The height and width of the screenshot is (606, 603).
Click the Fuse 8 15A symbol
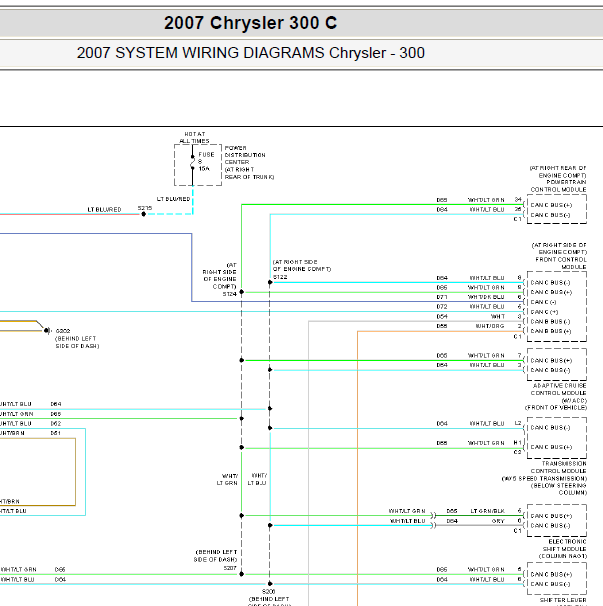coord(192,163)
